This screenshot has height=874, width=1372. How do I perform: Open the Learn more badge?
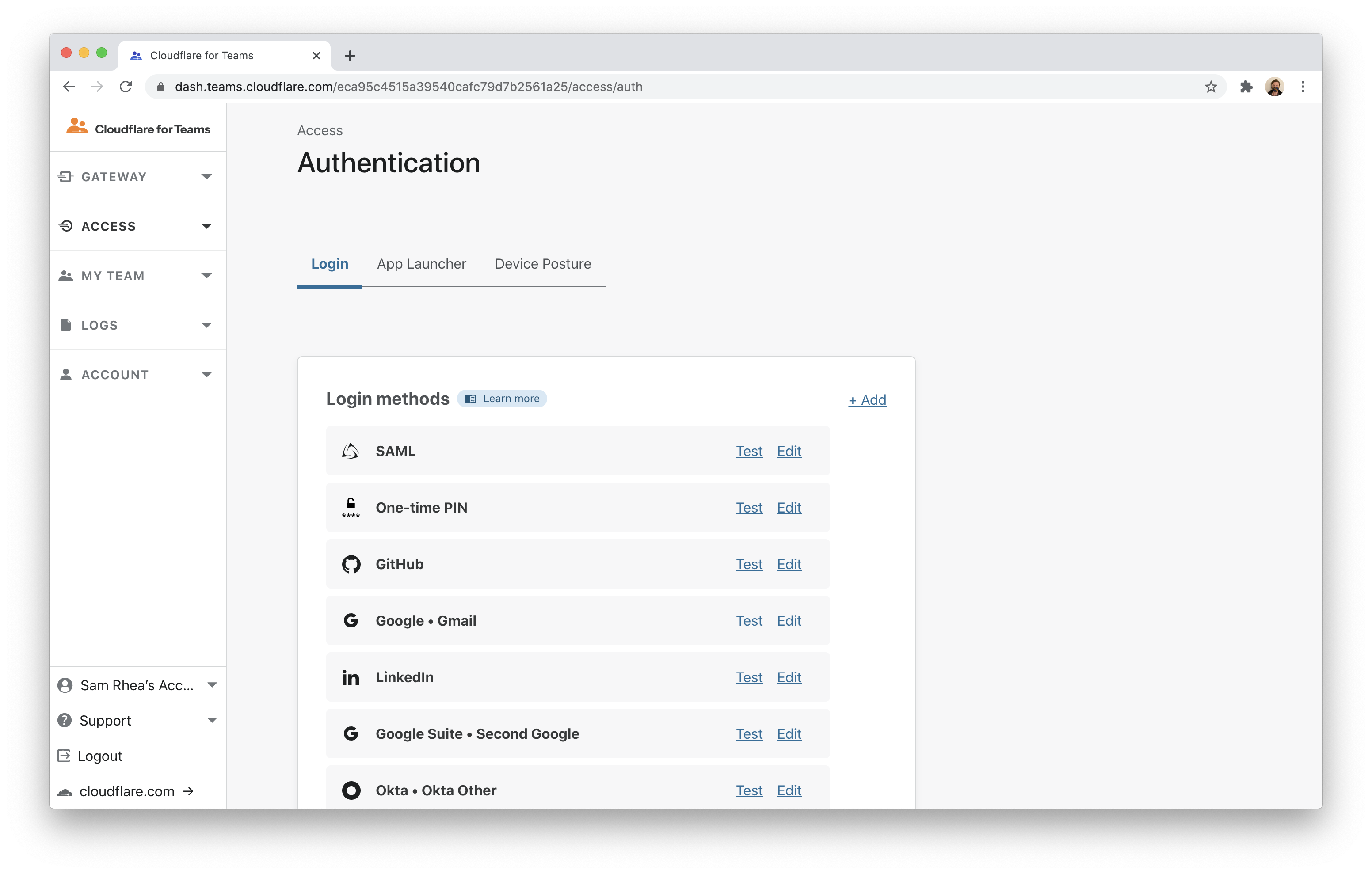502,399
